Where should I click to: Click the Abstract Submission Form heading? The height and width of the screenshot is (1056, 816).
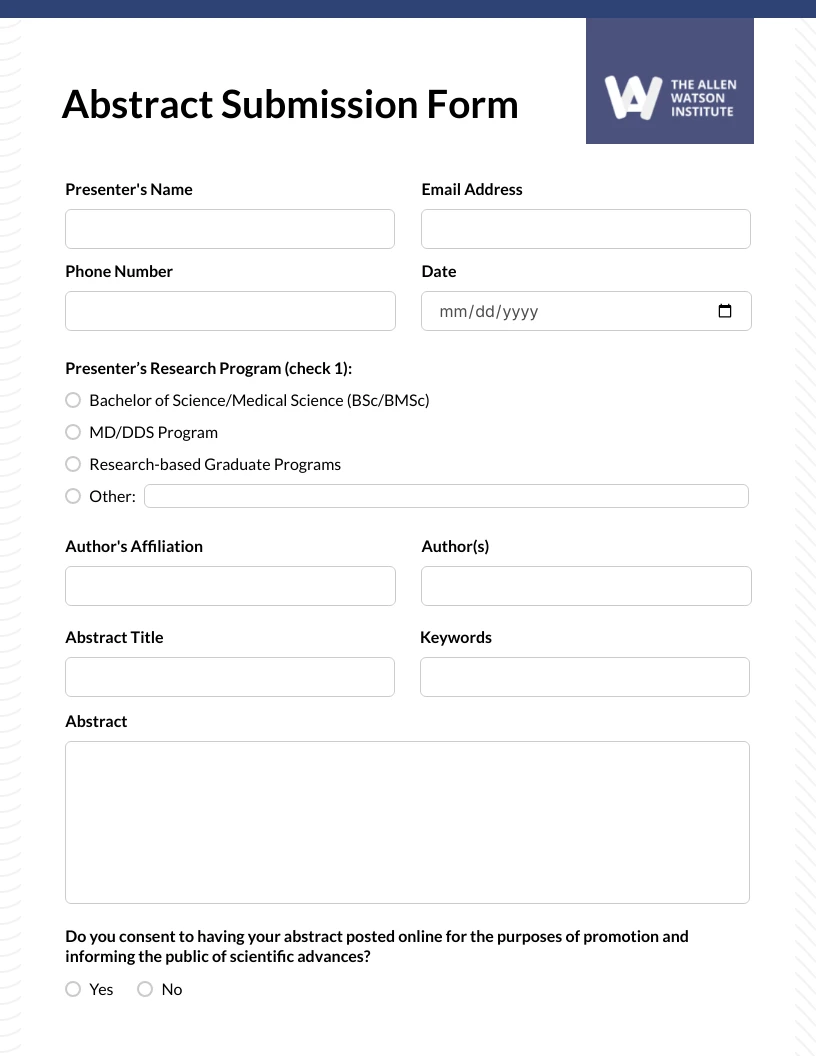coord(290,104)
